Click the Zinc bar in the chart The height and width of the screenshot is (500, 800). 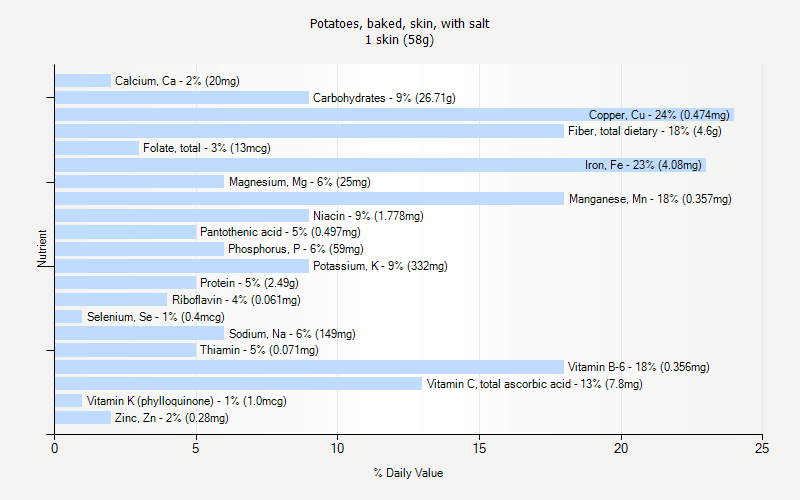(x=83, y=417)
